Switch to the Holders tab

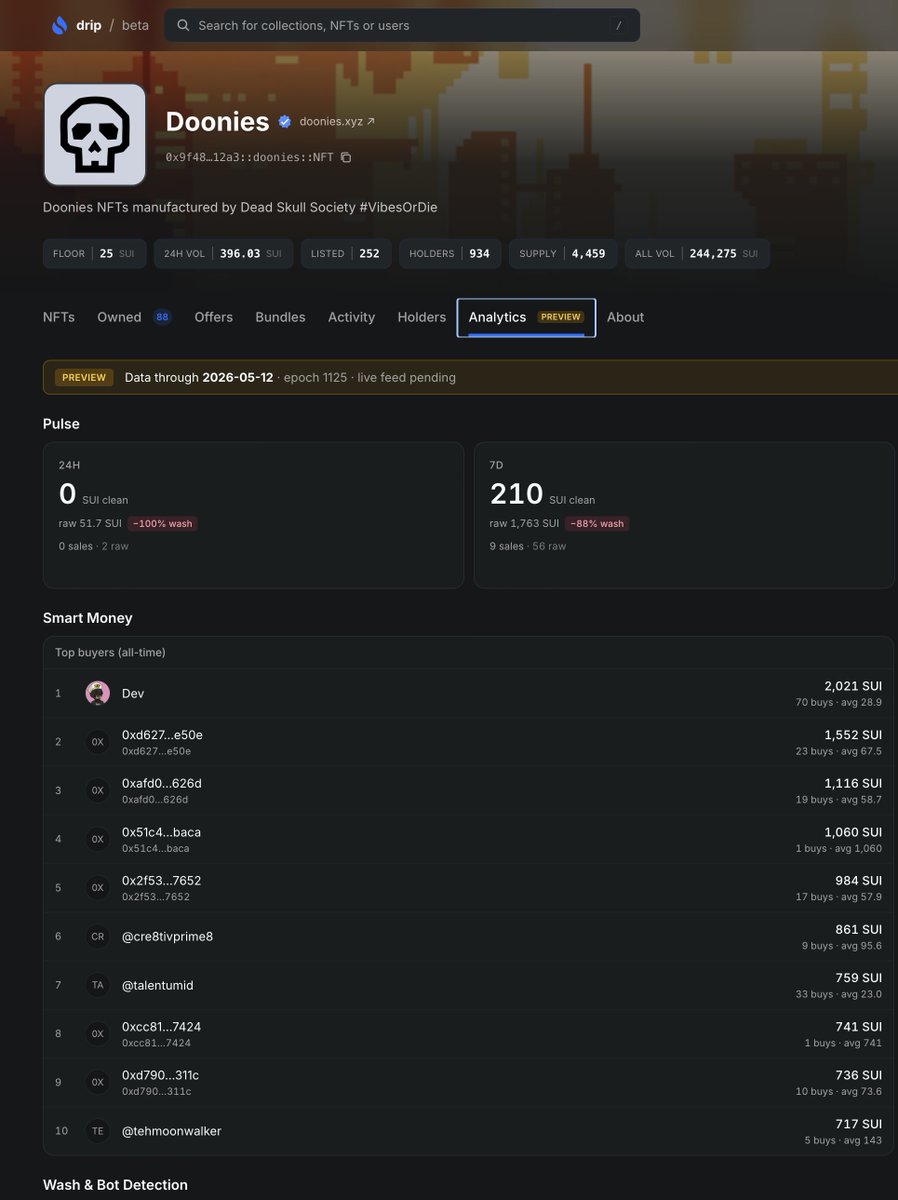pyautogui.click(x=421, y=317)
